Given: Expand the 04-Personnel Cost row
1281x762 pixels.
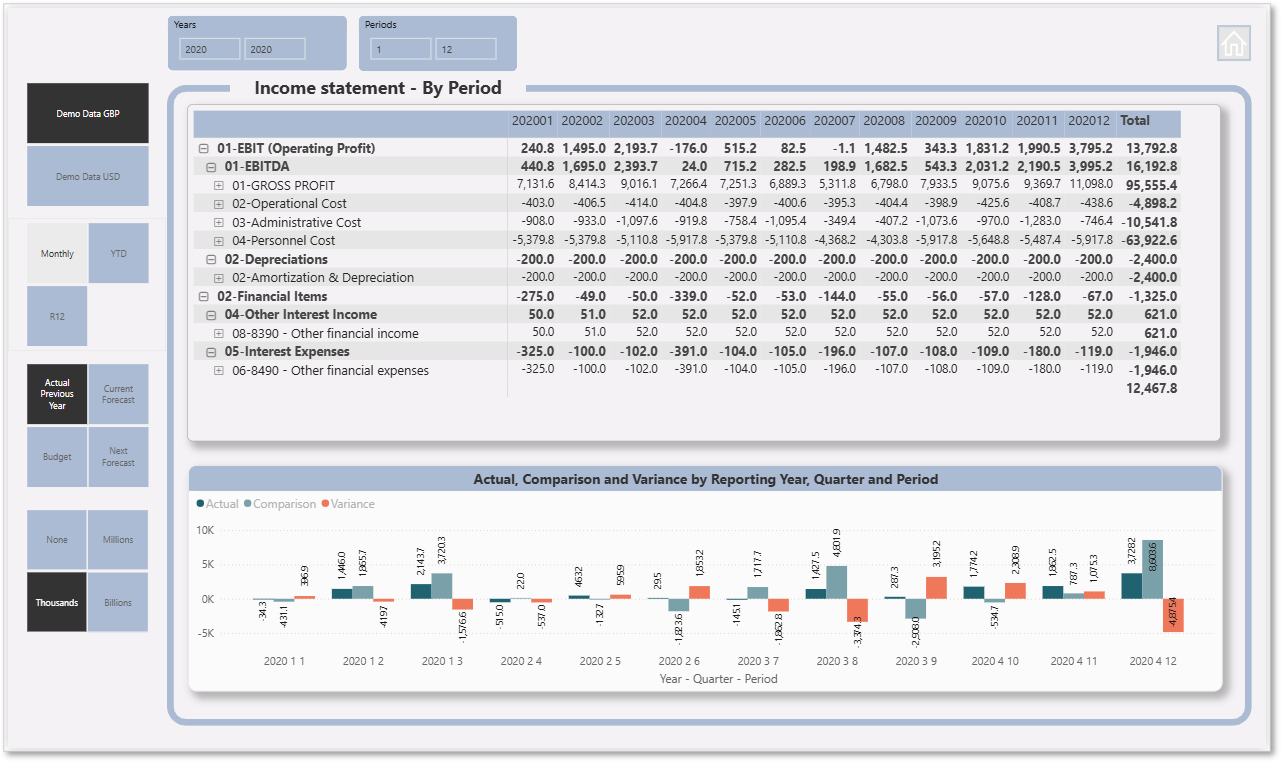Looking at the screenshot, I should (x=219, y=240).
